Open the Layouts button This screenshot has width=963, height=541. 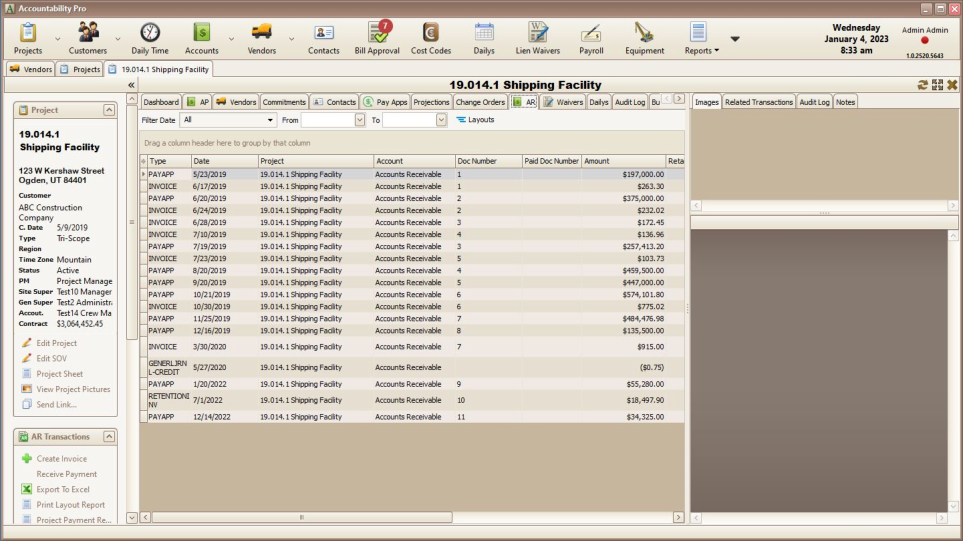(475, 120)
